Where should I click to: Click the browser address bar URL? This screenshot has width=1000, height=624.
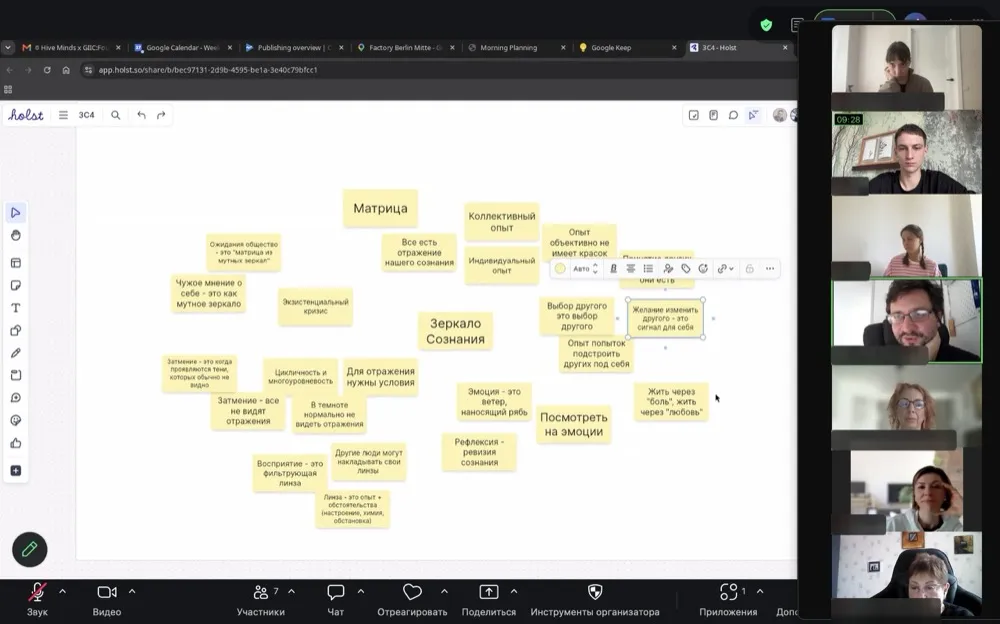pyautogui.click(x=208, y=70)
